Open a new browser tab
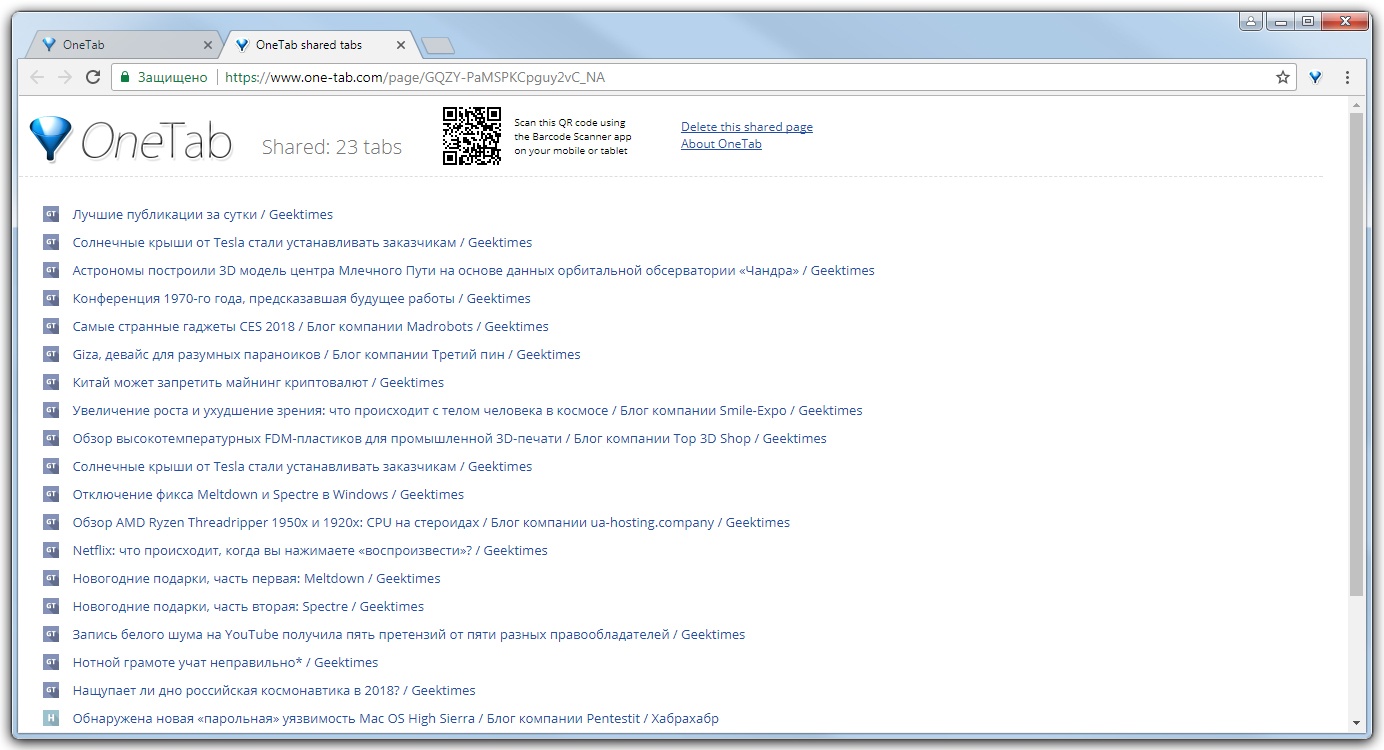This screenshot has width=1384, height=750. tap(438, 45)
